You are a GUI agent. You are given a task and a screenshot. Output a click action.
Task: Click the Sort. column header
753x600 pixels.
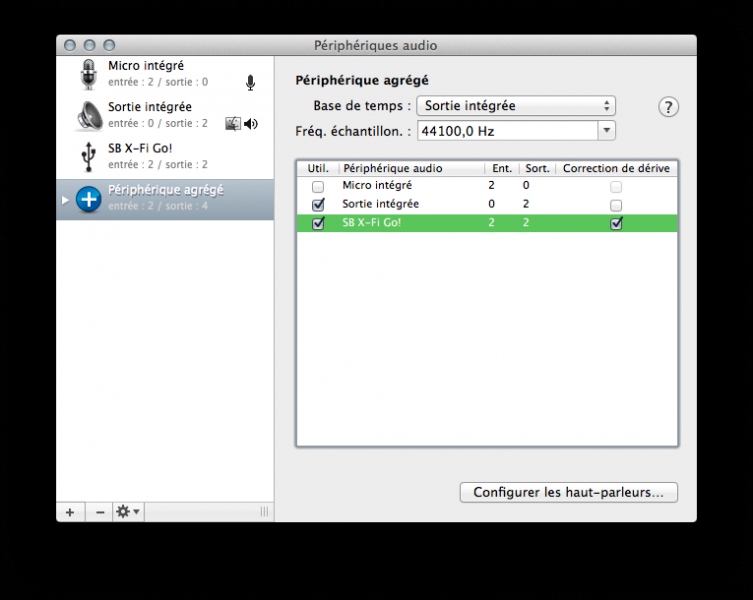click(x=537, y=168)
